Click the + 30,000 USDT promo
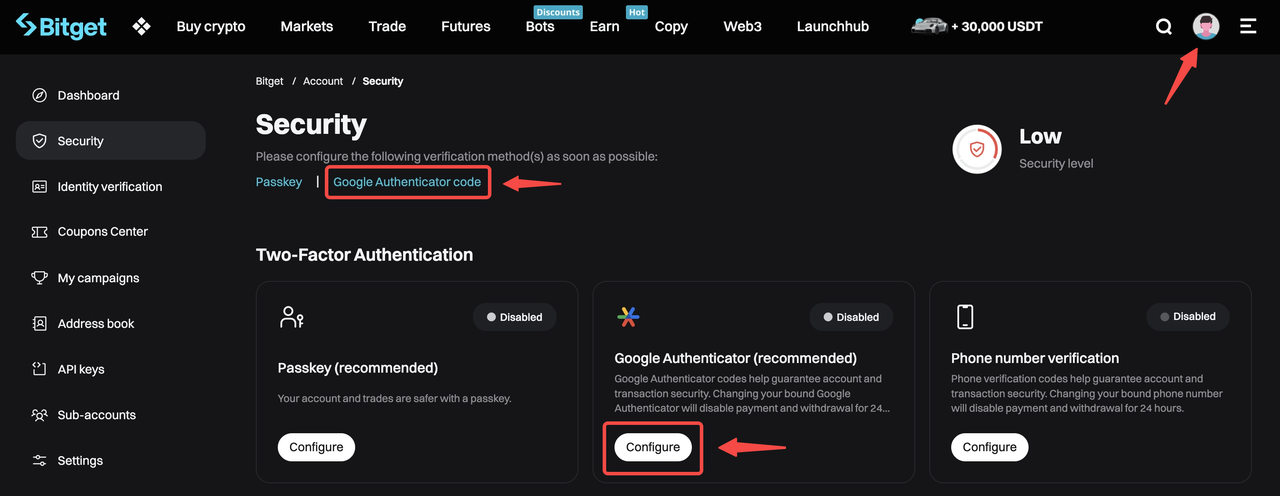 998,27
